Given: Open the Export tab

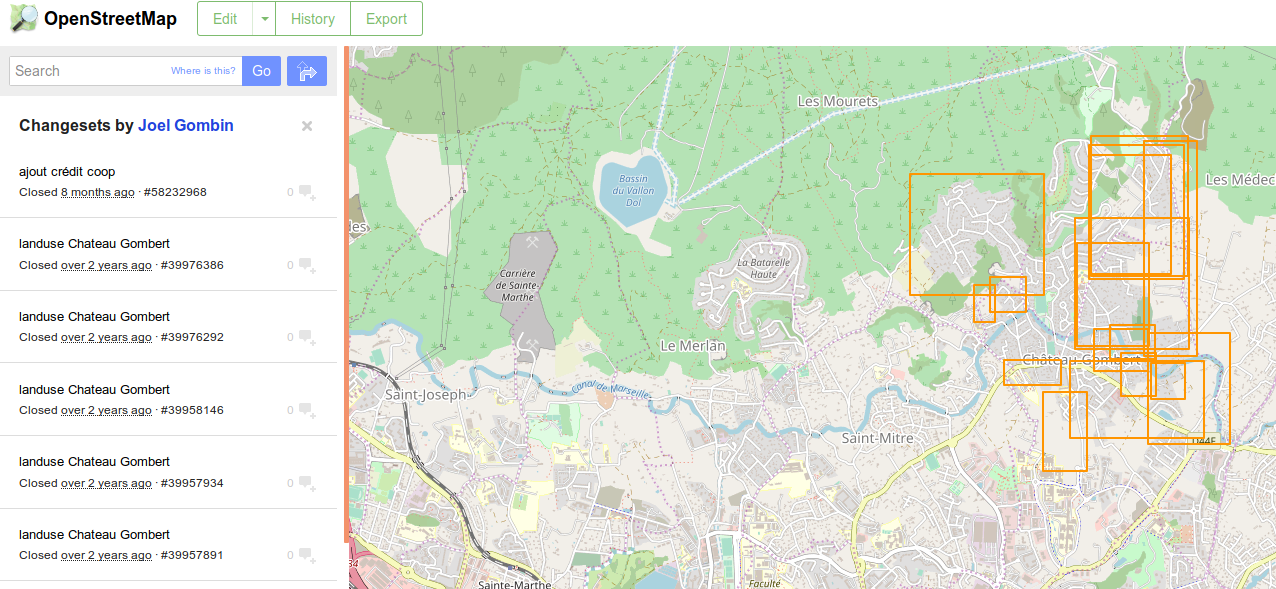Looking at the screenshot, I should [x=386, y=19].
